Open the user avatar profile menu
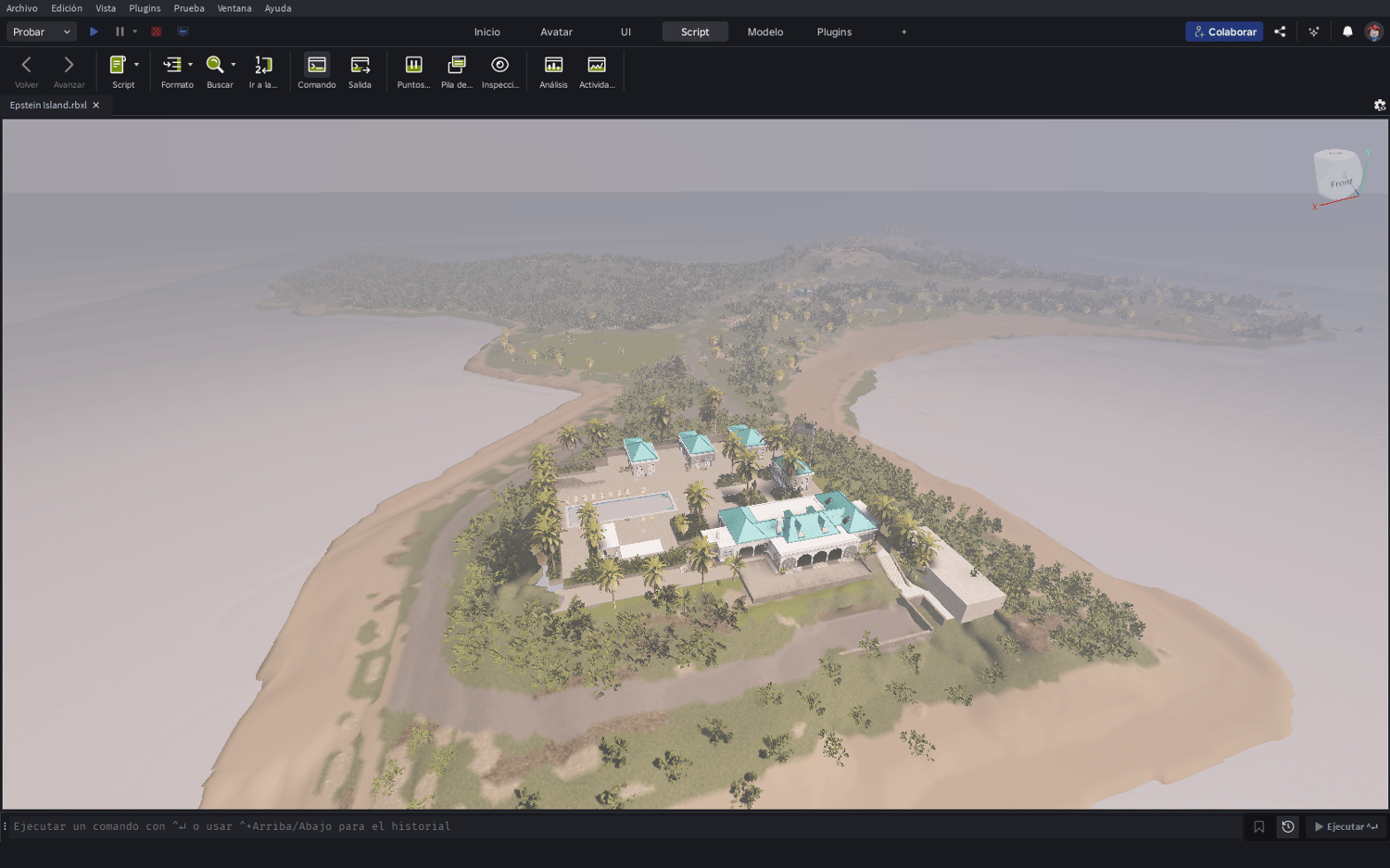The width and height of the screenshot is (1390, 868). 1374,31
